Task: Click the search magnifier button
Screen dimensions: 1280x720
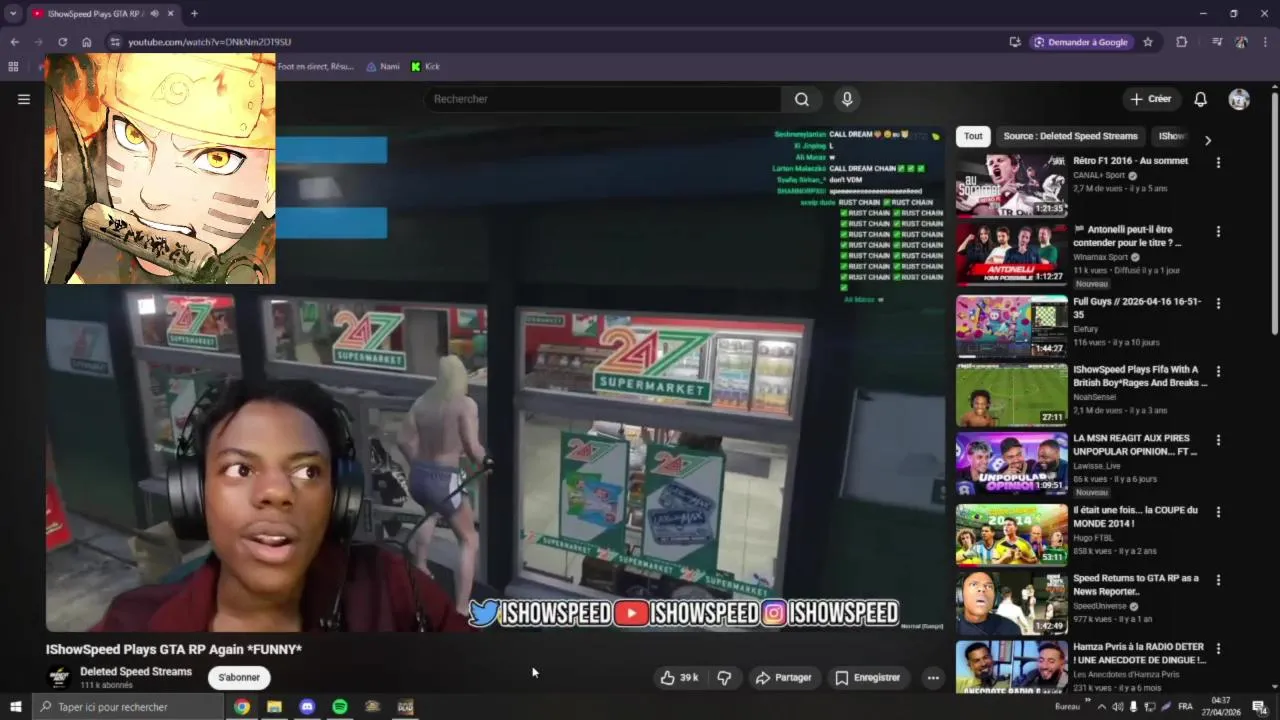Action: (802, 99)
